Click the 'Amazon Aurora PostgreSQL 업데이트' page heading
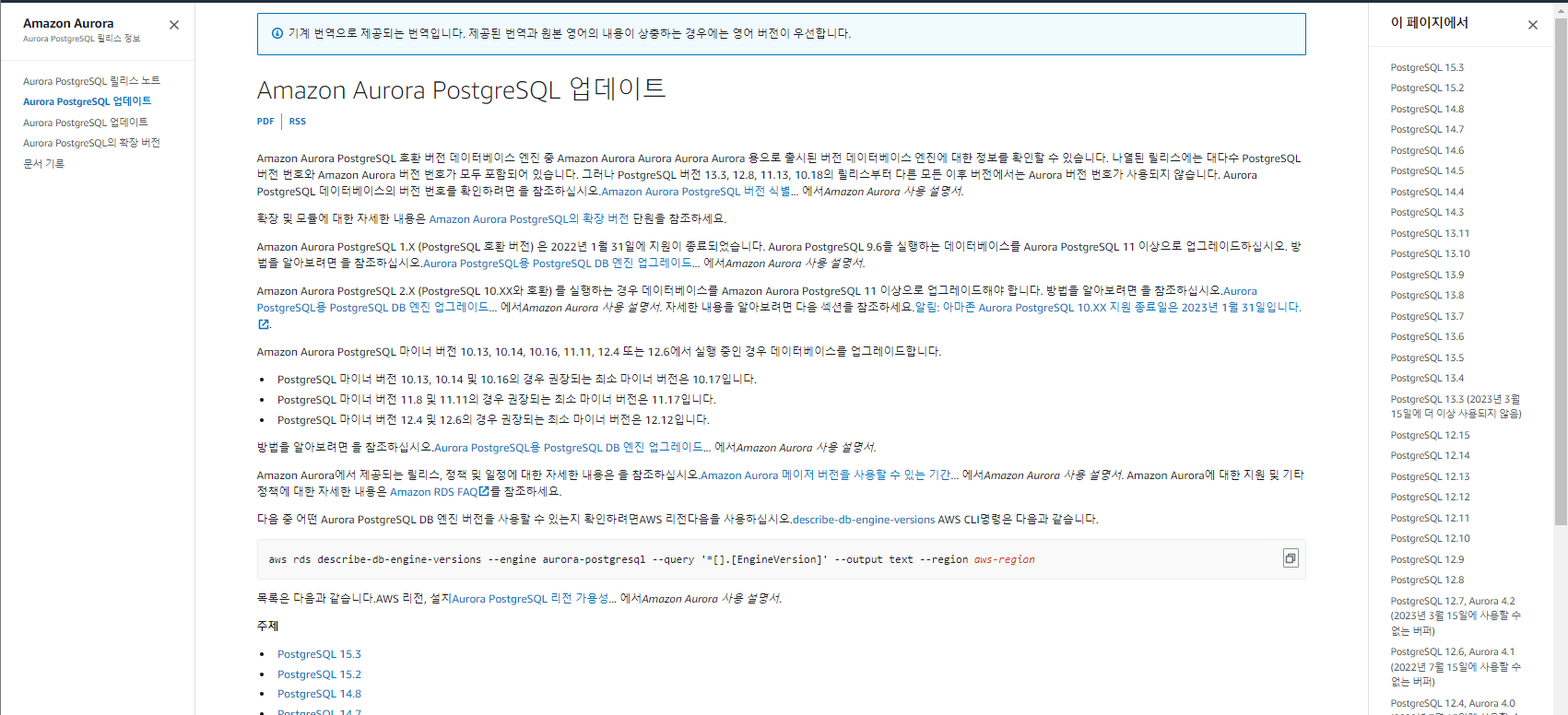The image size is (1568, 715). click(x=461, y=89)
